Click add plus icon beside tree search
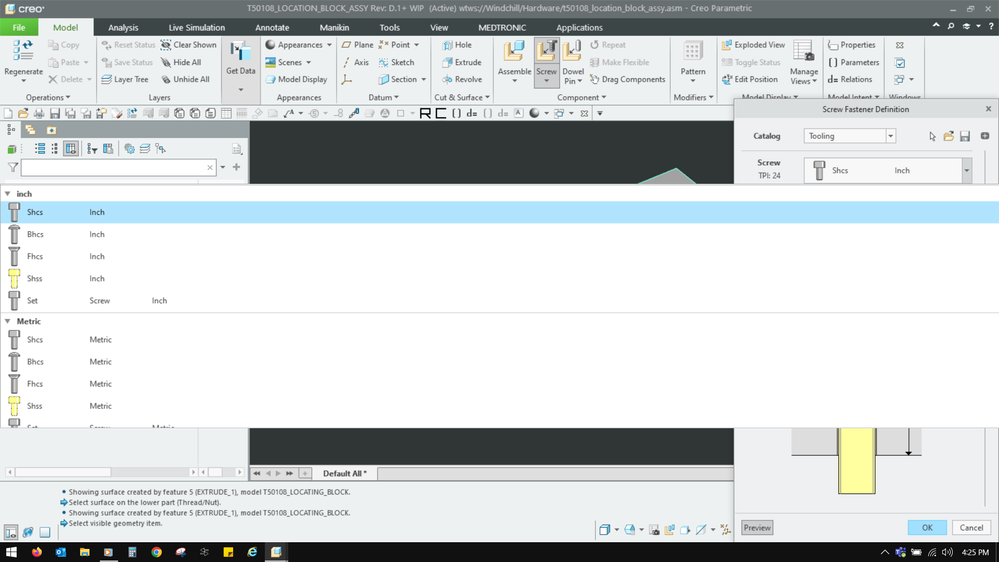The width and height of the screenshot is (999, 562). [x=236, y=167]
